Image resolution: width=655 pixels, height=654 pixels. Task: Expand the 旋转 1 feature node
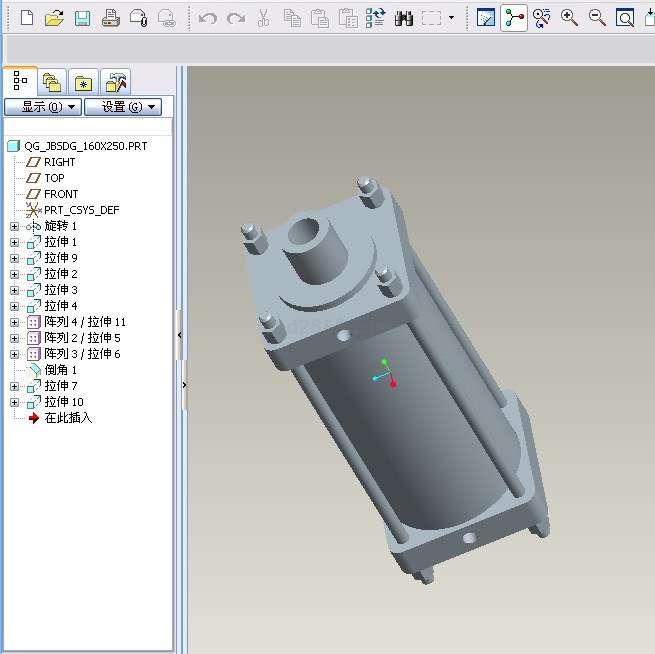(14, 226)
